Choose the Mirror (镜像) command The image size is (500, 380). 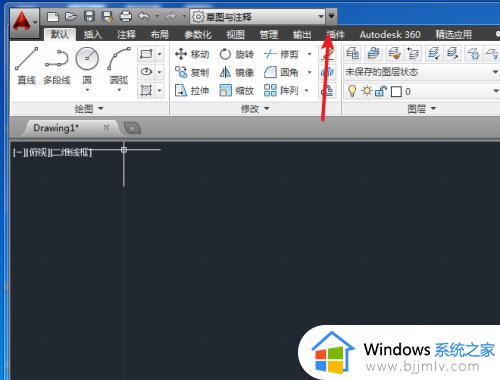pyautogui.click(x=237, y=72)
